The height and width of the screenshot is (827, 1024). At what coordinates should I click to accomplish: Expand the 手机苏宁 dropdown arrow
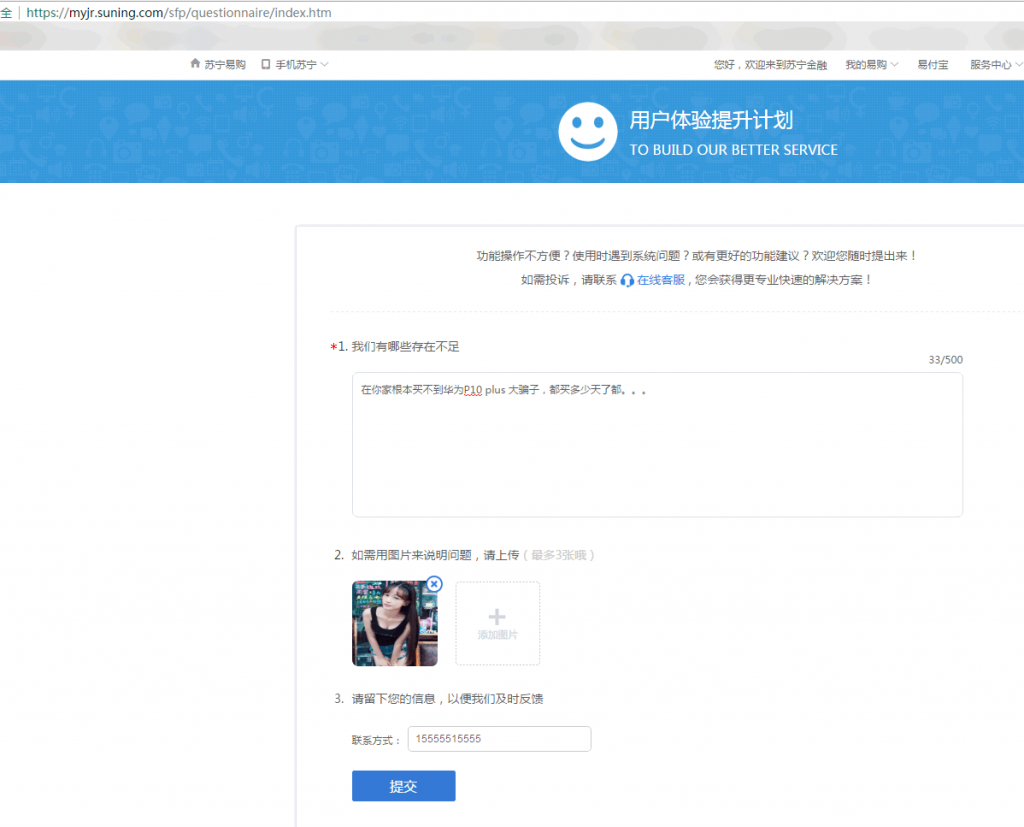[325, 64]
